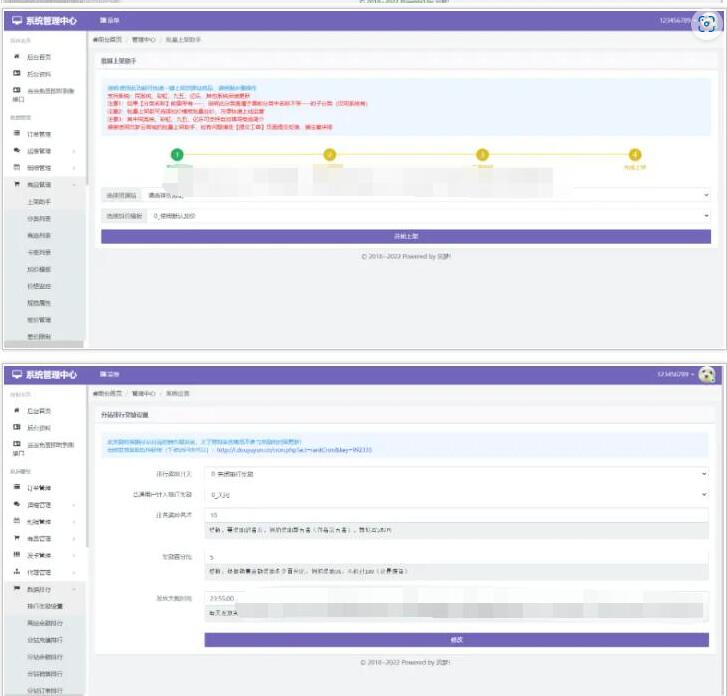Click the yellow step 2 circle indicator
This screenshot has height=696, width=727.
[330, 155]
